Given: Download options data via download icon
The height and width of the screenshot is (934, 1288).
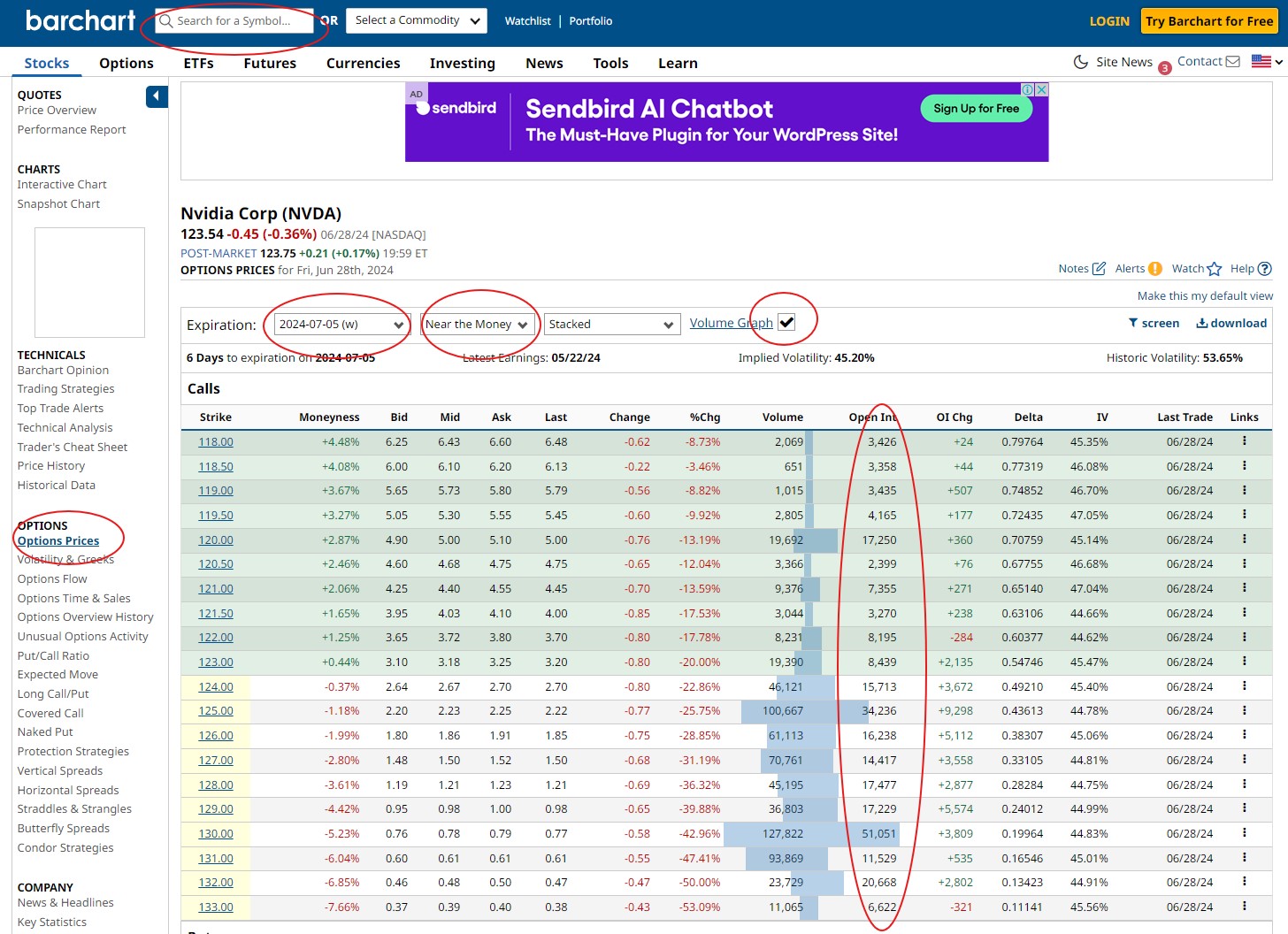Looking at the screenshot, I should 1200,323.
